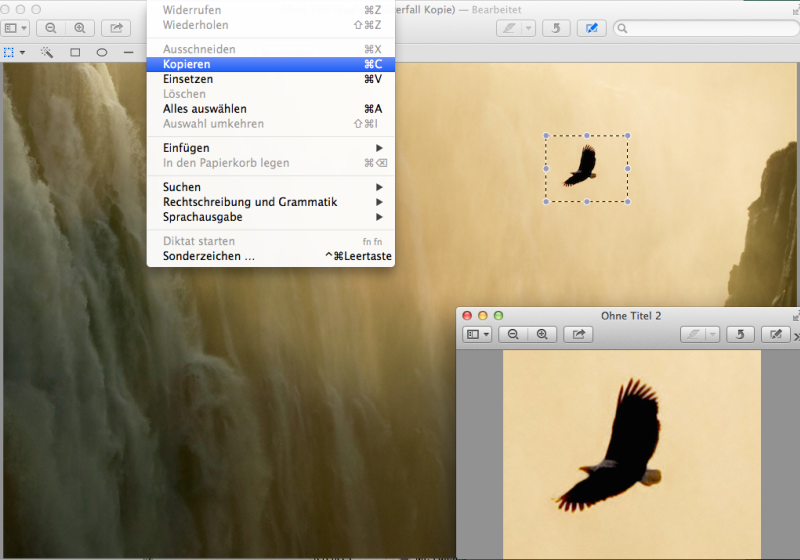Toggle the edit toolbar in main window
The width and height of the screenshot is (800, 560).
tap(591, 28)
